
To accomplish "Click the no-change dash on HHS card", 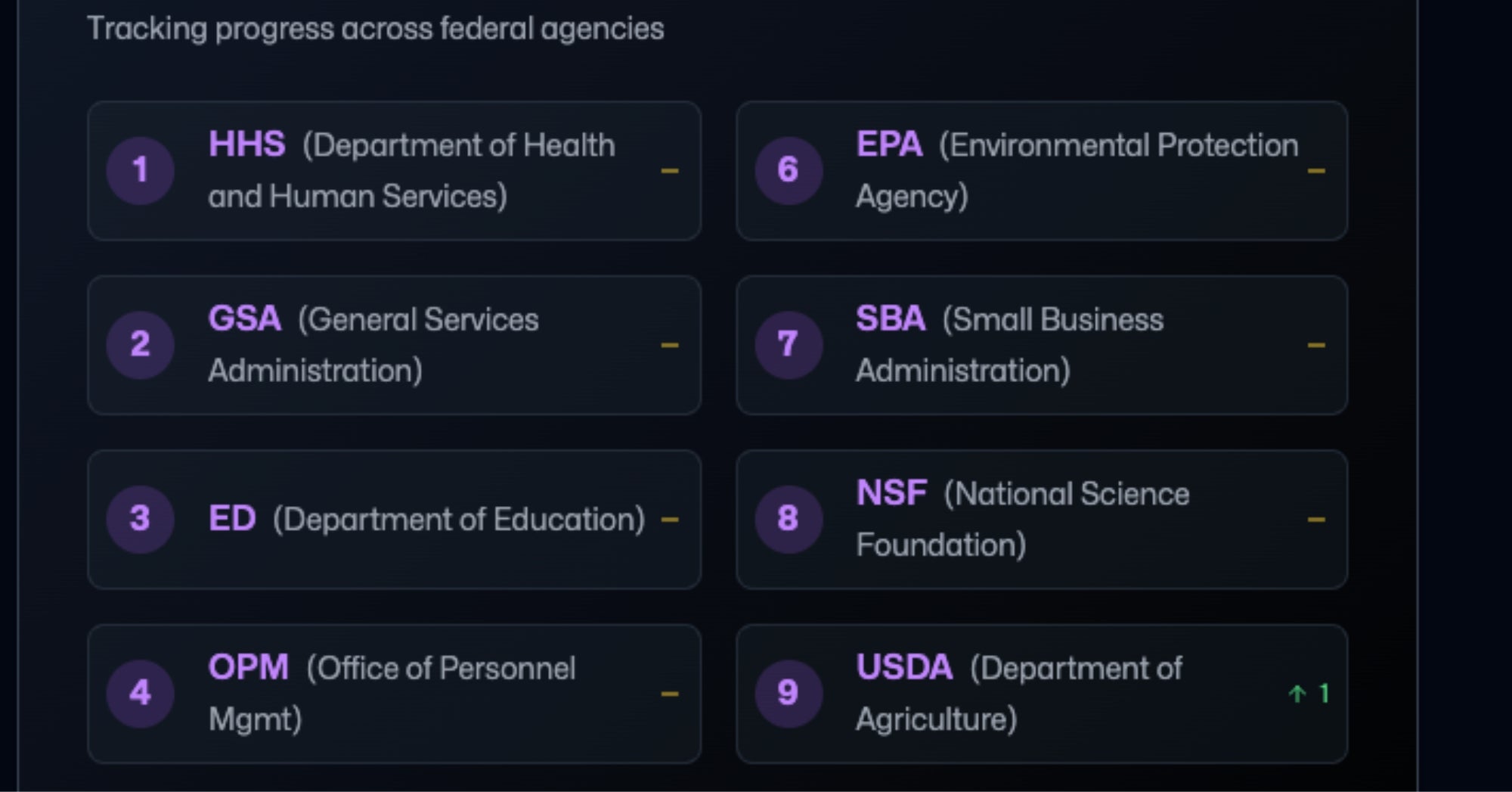I will click(670, 171).
